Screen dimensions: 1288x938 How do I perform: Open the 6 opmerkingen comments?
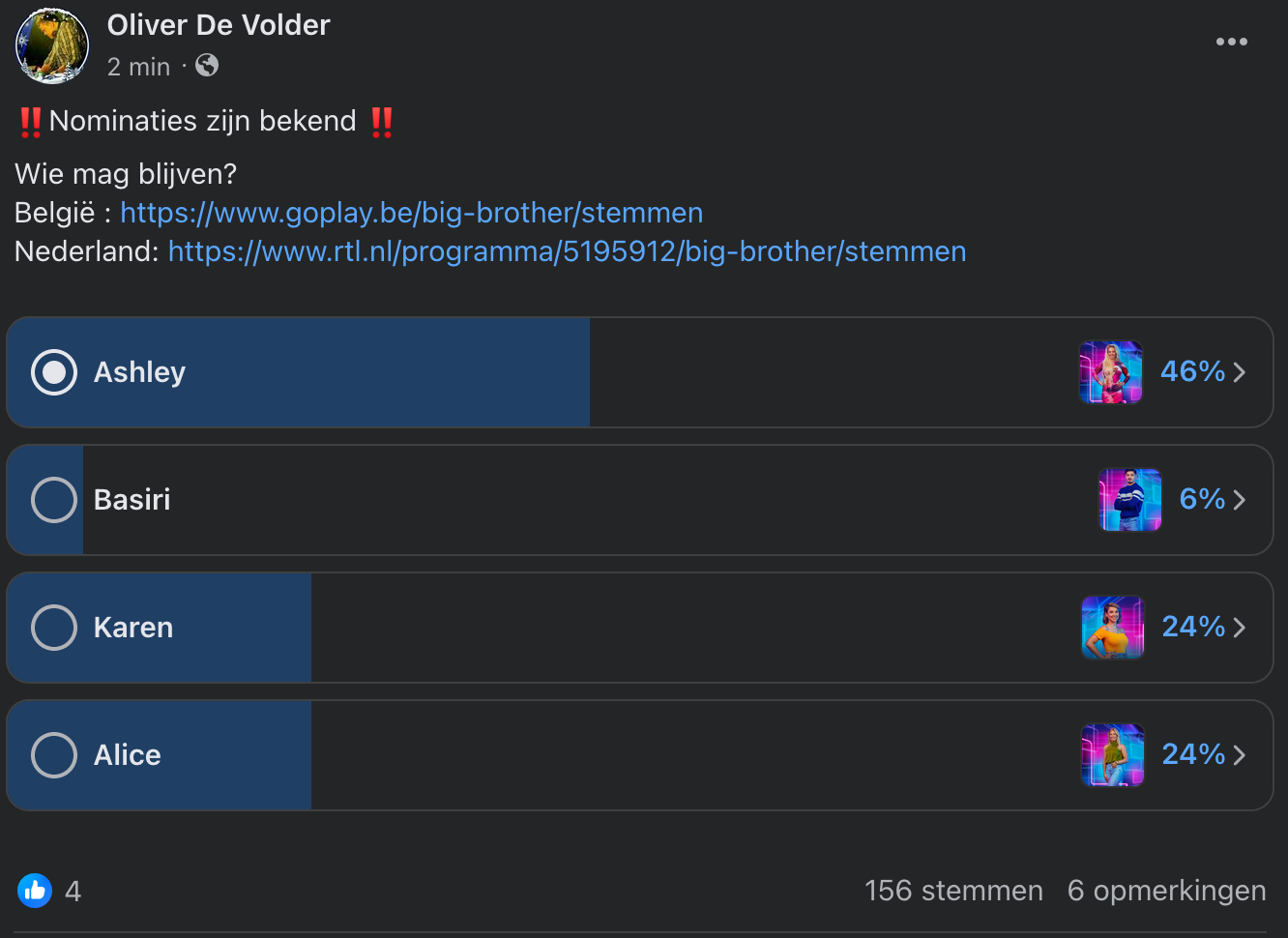click(x=1166, y=891)
